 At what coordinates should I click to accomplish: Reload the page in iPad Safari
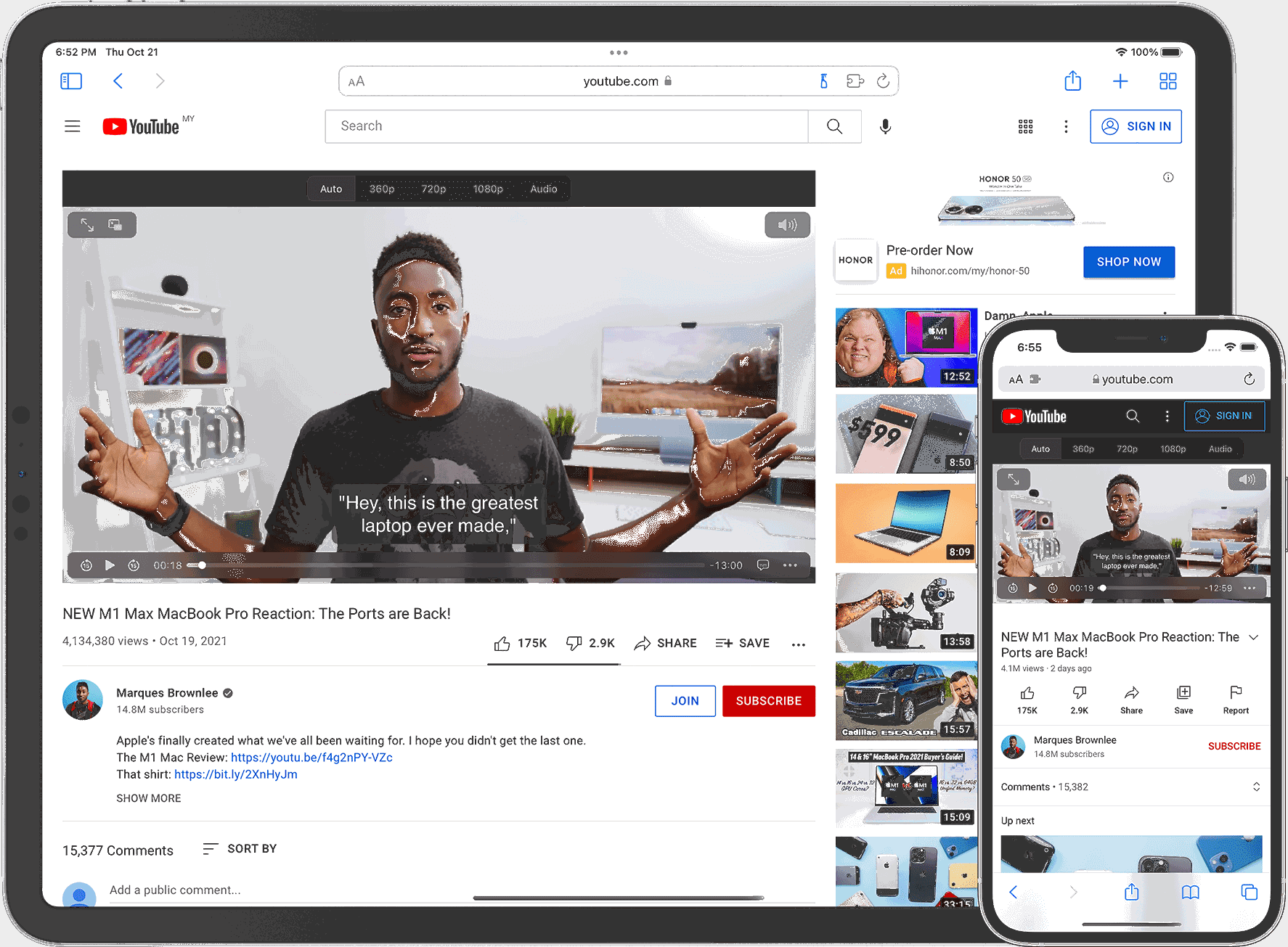pyautogui.click(x=883, y=81)
